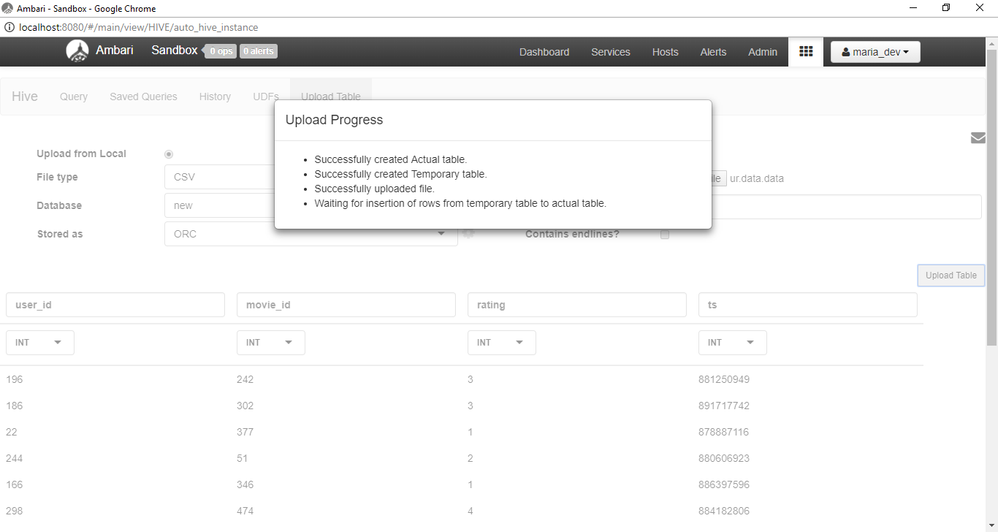This screenshot has width=998, height=532.
Task: Edit the ts column name field
Action: pos(808,305)
